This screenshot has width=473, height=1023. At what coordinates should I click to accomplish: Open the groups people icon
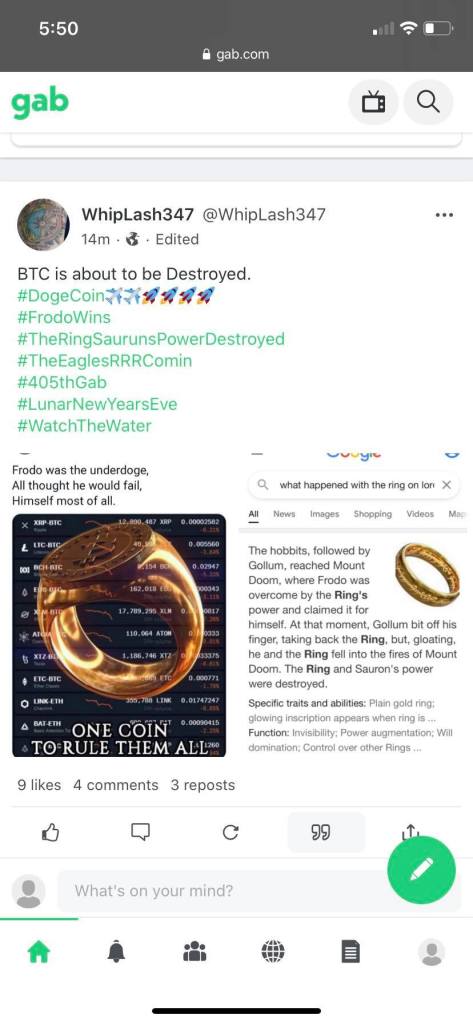coord(194,953)
